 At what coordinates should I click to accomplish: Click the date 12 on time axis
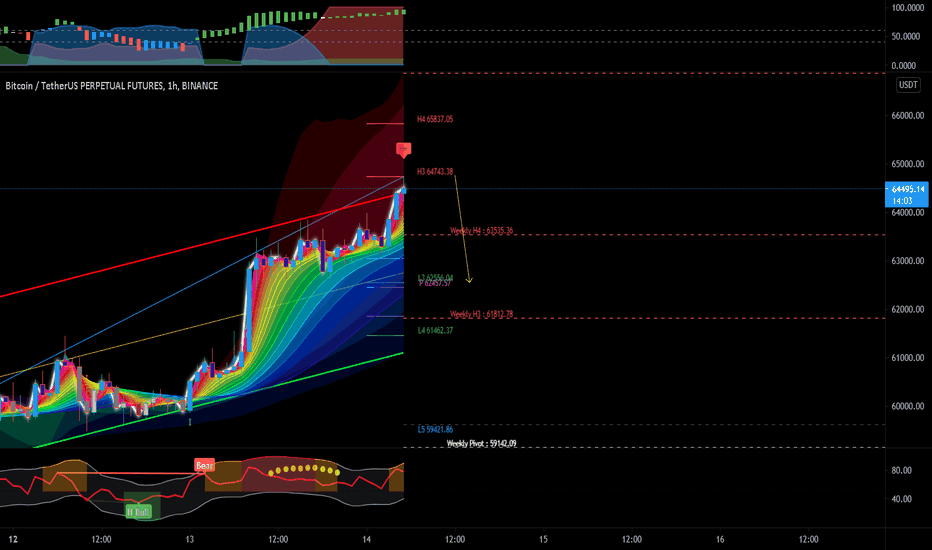[13, 539]
